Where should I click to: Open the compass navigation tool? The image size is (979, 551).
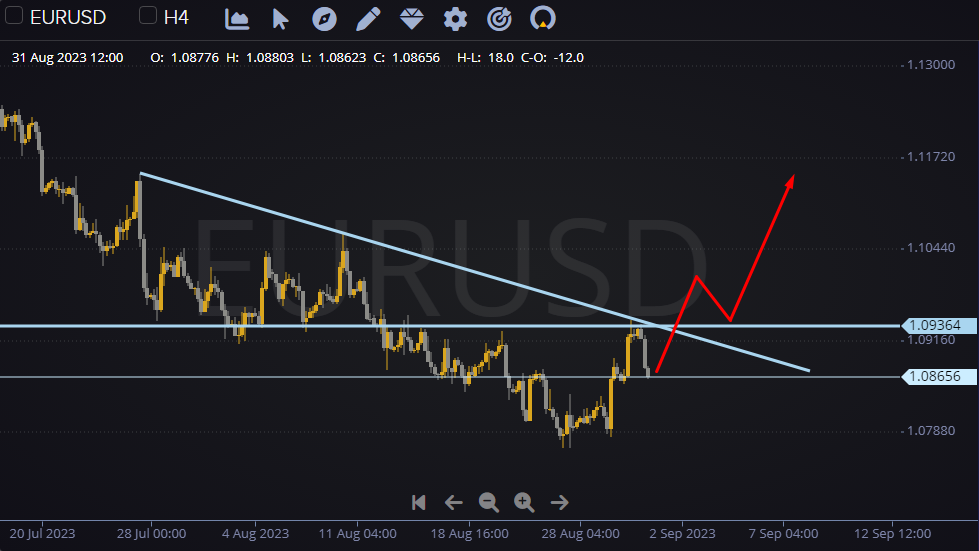[324, 19]
